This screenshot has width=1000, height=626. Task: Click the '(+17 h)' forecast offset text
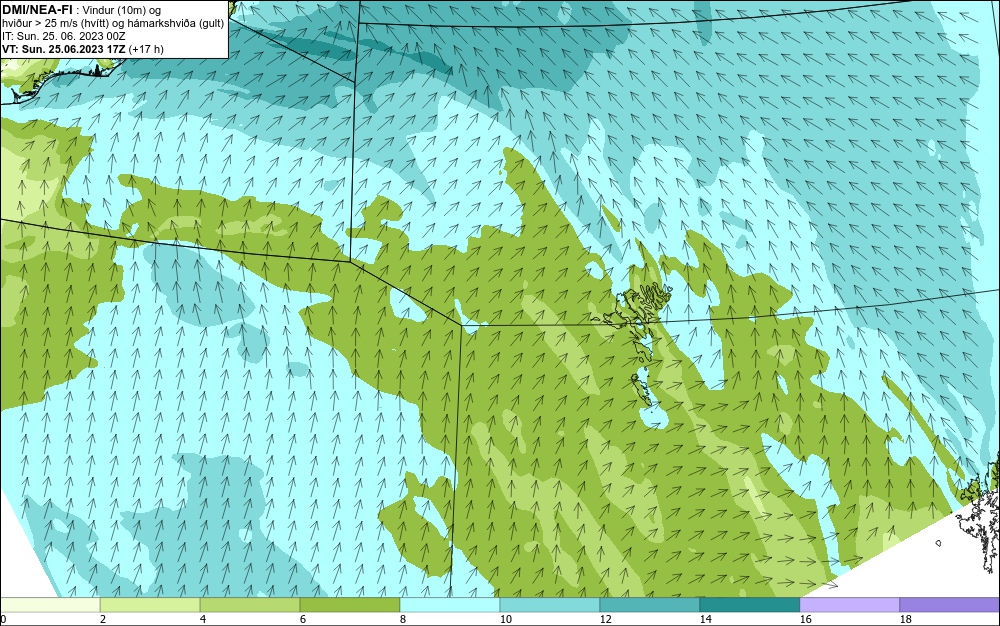[146, 49]
